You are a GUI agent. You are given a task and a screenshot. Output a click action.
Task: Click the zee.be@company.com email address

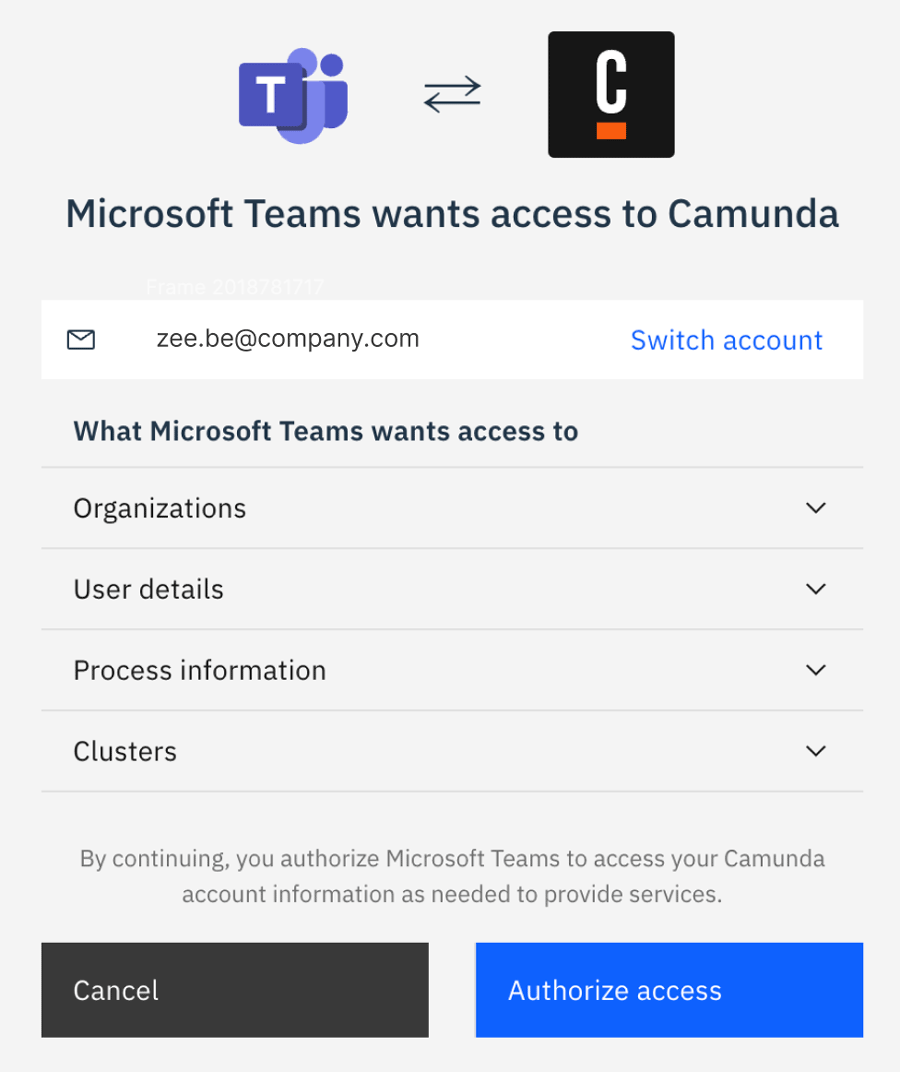coord(288,339)
